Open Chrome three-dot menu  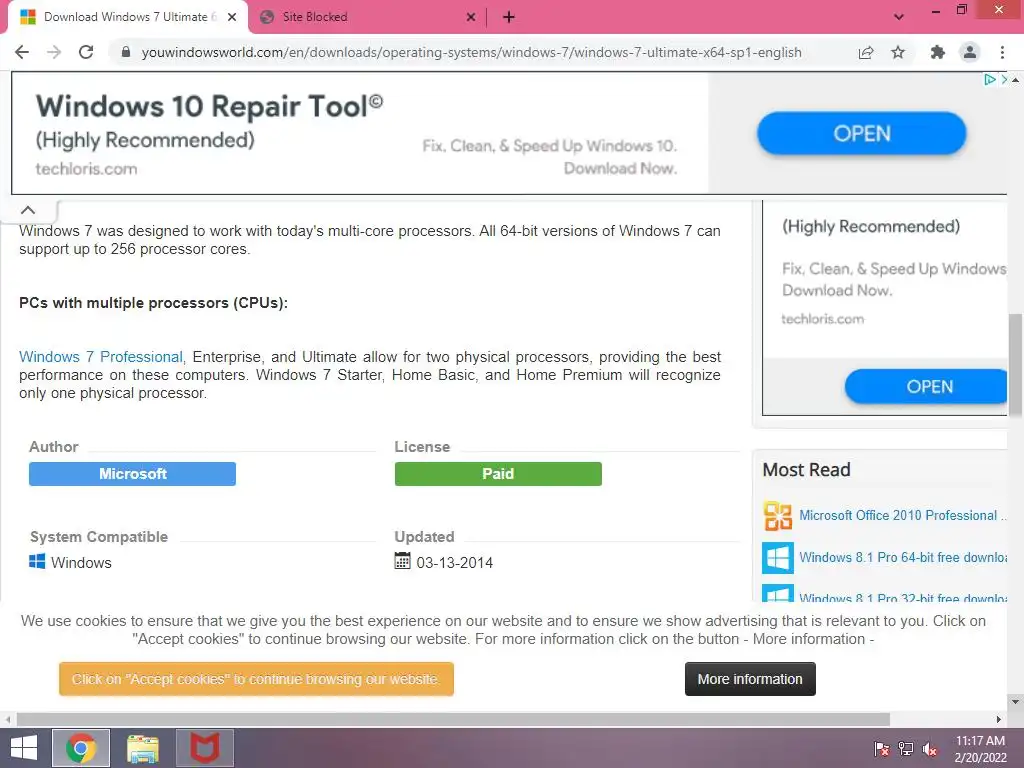(x=1002, y=52)
